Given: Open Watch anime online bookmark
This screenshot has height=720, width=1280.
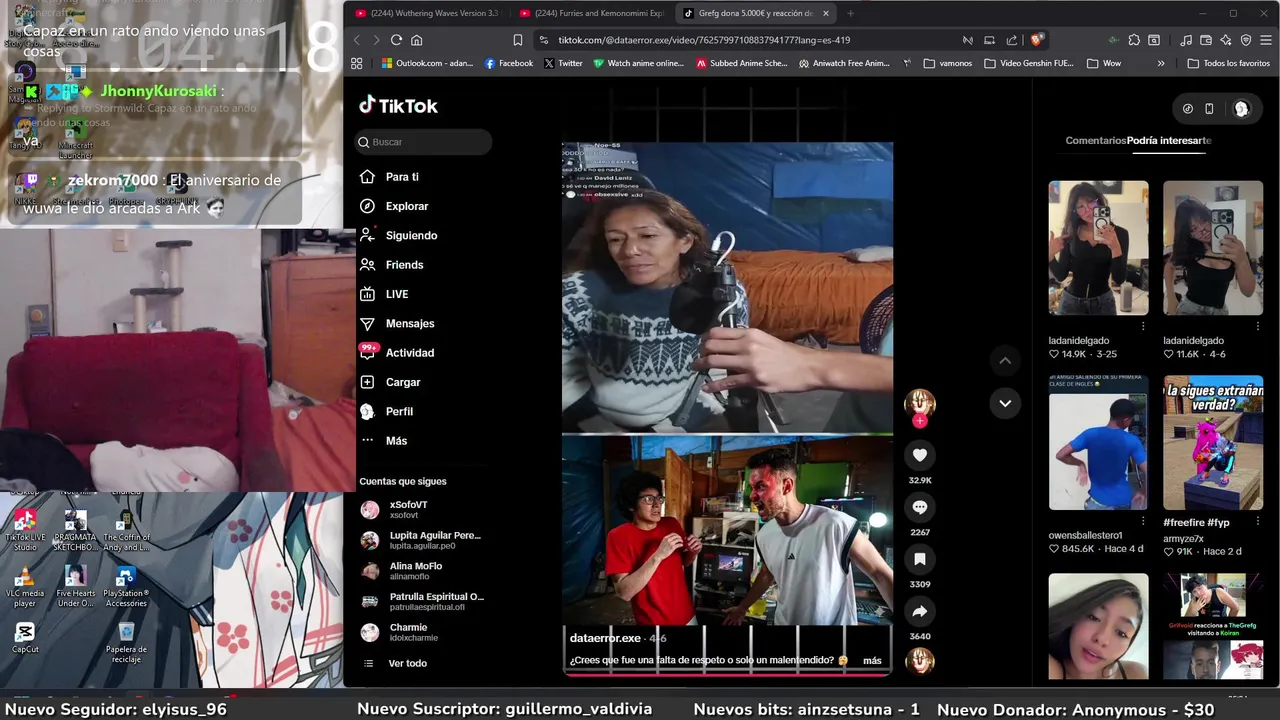Looking at the screenshot, I should (x=638, y=63).
